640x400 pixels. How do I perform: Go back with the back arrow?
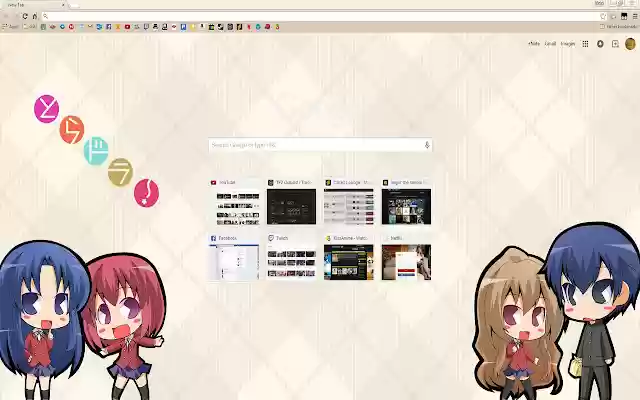(6, 16)
